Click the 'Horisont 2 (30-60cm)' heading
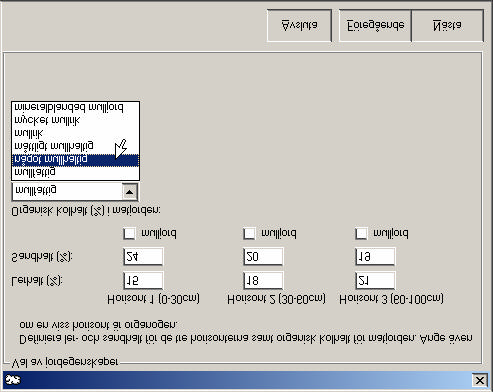The image size is (493, 392). (x=276, y=299)
